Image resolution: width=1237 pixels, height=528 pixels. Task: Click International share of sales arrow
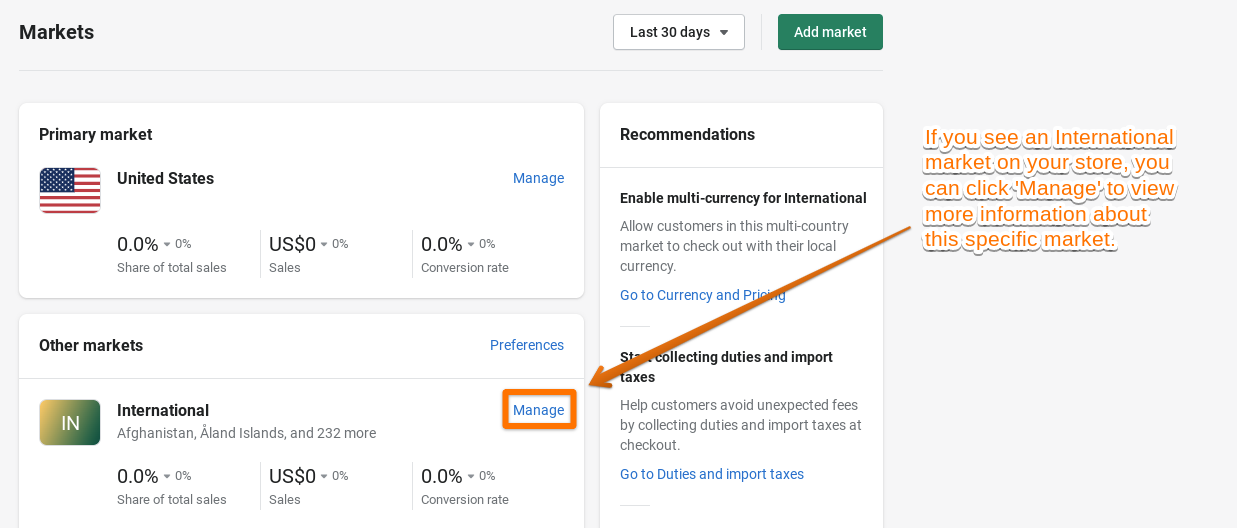(167, 476)
